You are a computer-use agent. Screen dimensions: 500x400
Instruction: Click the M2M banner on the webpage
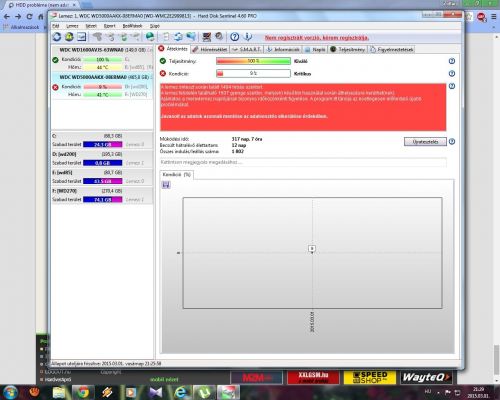[257, 378]
